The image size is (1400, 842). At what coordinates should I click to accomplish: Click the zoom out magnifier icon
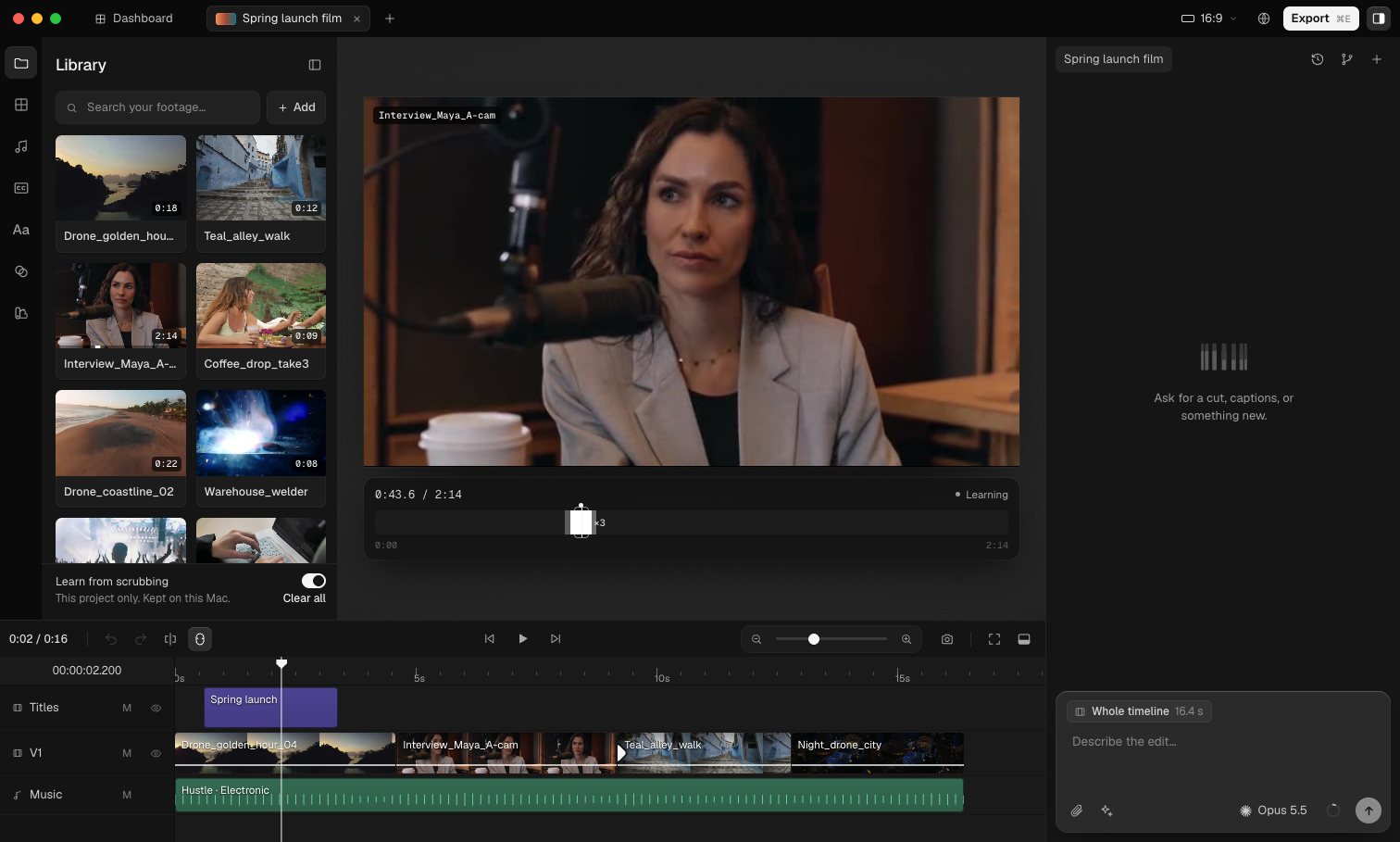pyautogui.click(x=756, y=639)
